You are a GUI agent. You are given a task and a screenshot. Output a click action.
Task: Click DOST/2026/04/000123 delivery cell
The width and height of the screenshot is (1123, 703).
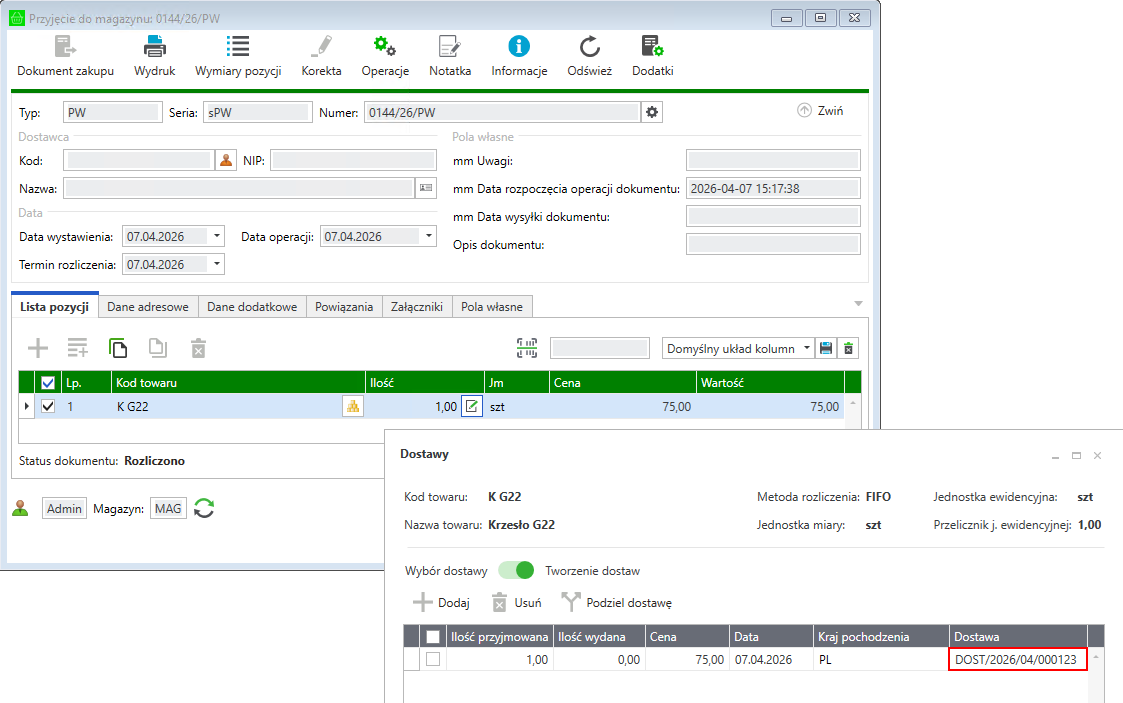pyautogui.click(x=1018, y=659)
